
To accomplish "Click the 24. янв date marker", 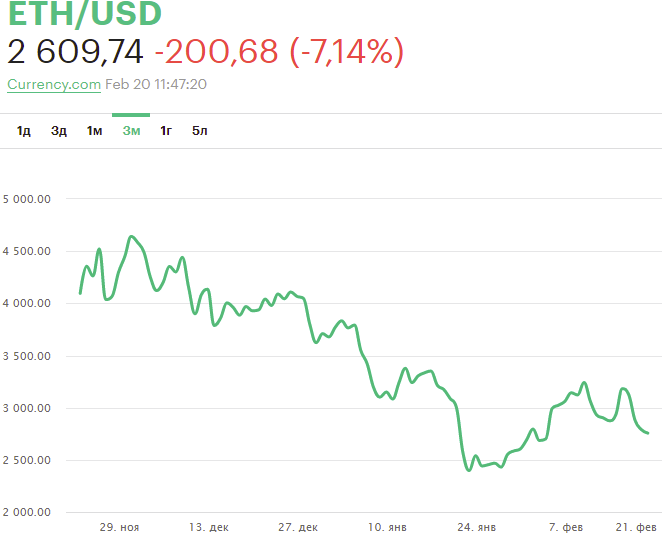I will (475, 526).
